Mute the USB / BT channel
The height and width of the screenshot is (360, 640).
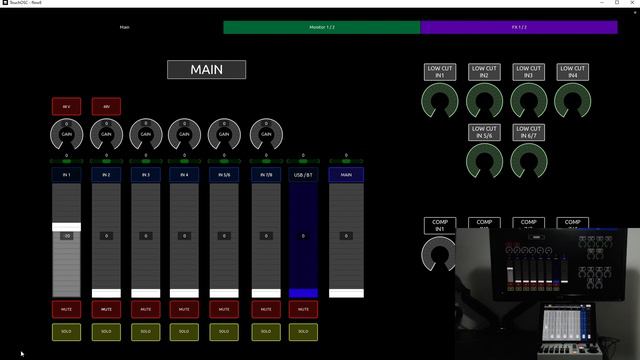[303, 309]
